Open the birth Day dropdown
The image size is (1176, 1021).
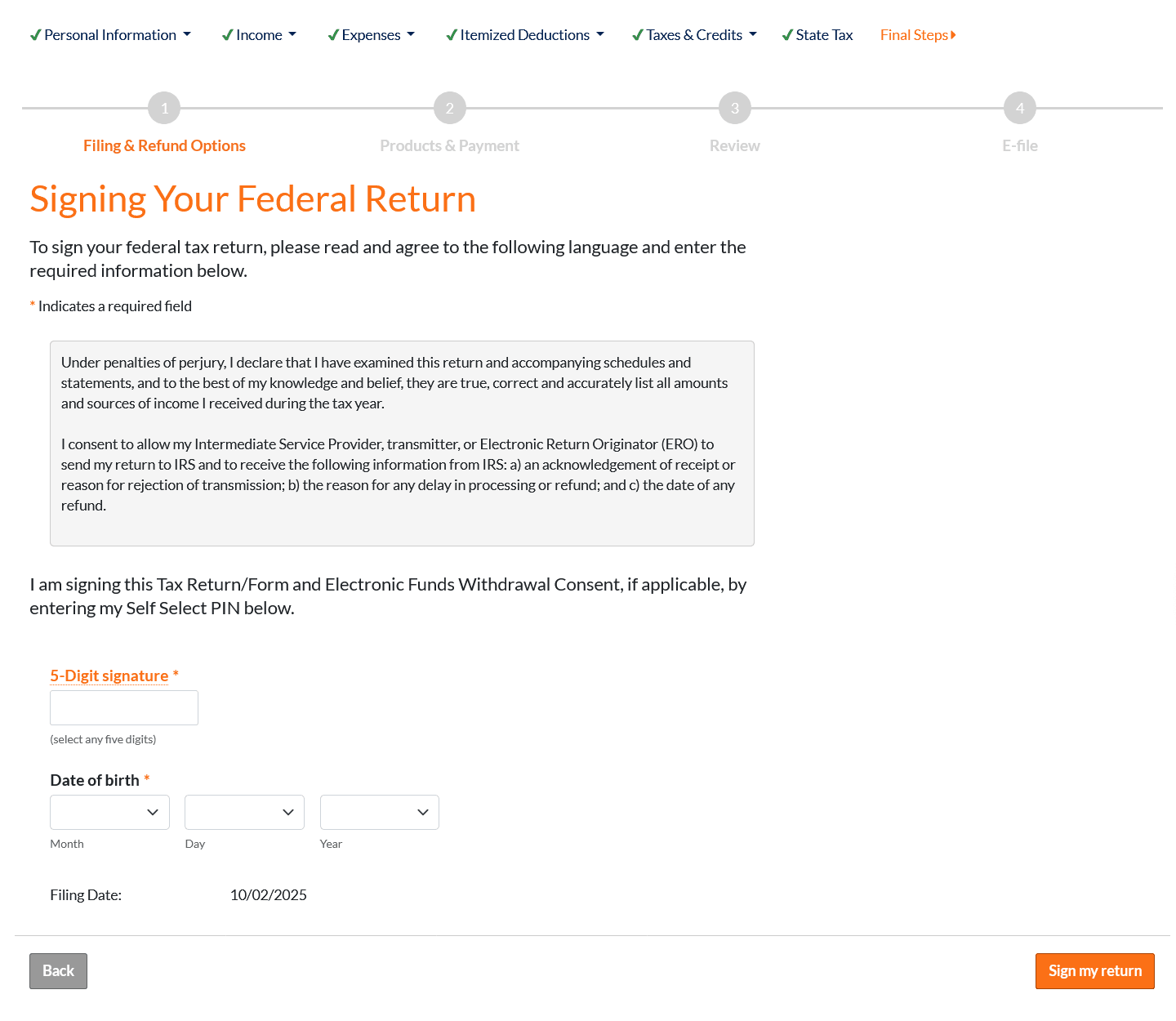pos(244,812)
